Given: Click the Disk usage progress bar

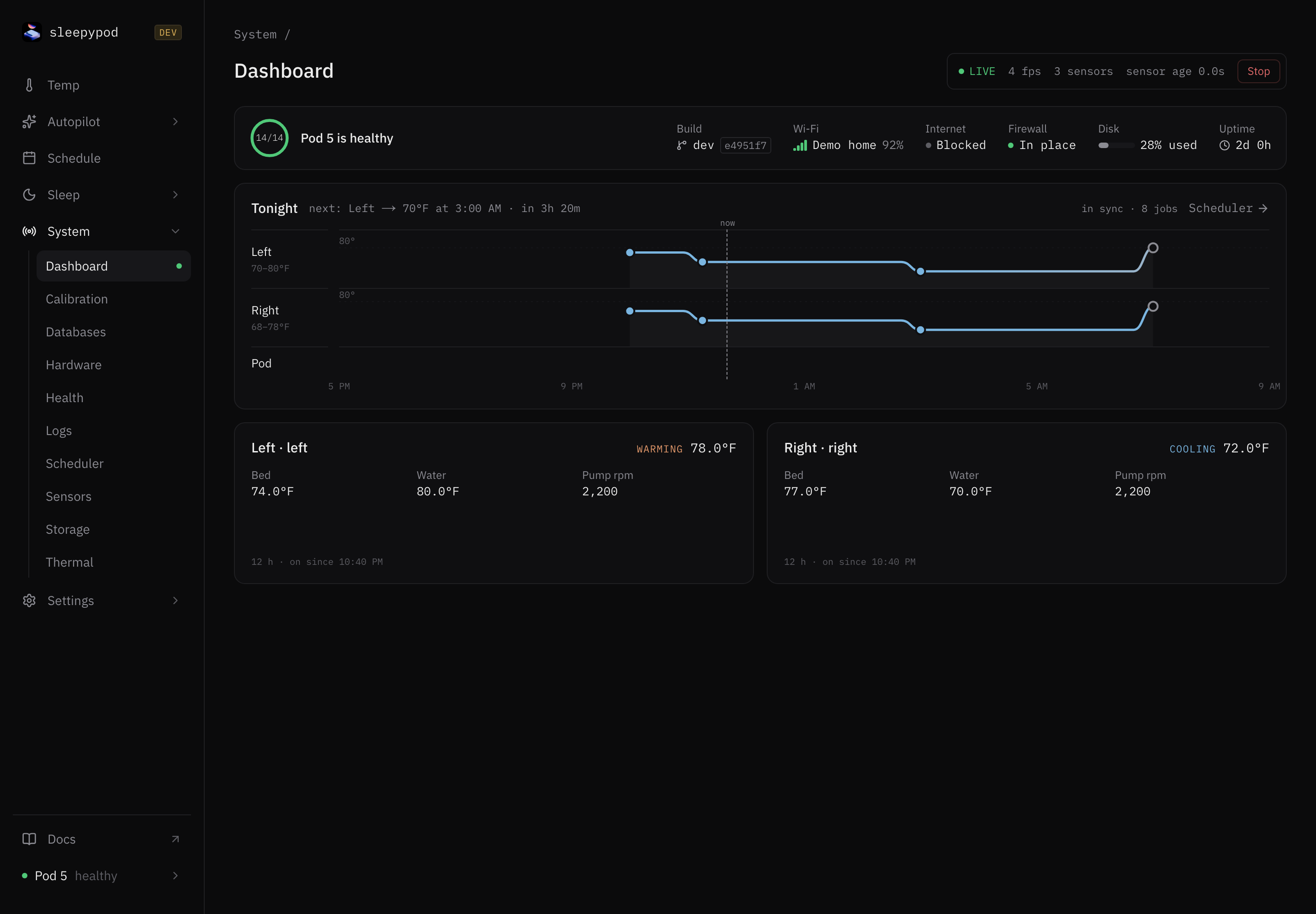Looking at the screenshot, I should pos(1115,145).
